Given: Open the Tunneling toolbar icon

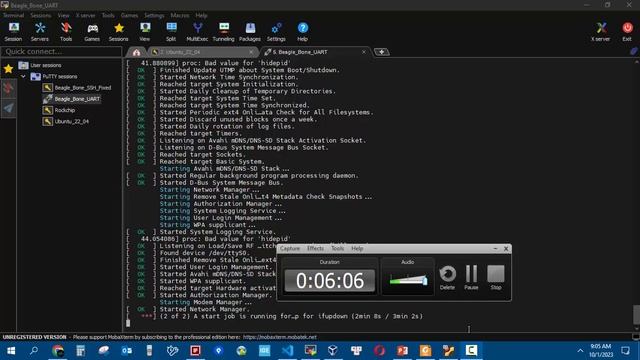Looking at the screenshot, I should [x=224, y=32].
